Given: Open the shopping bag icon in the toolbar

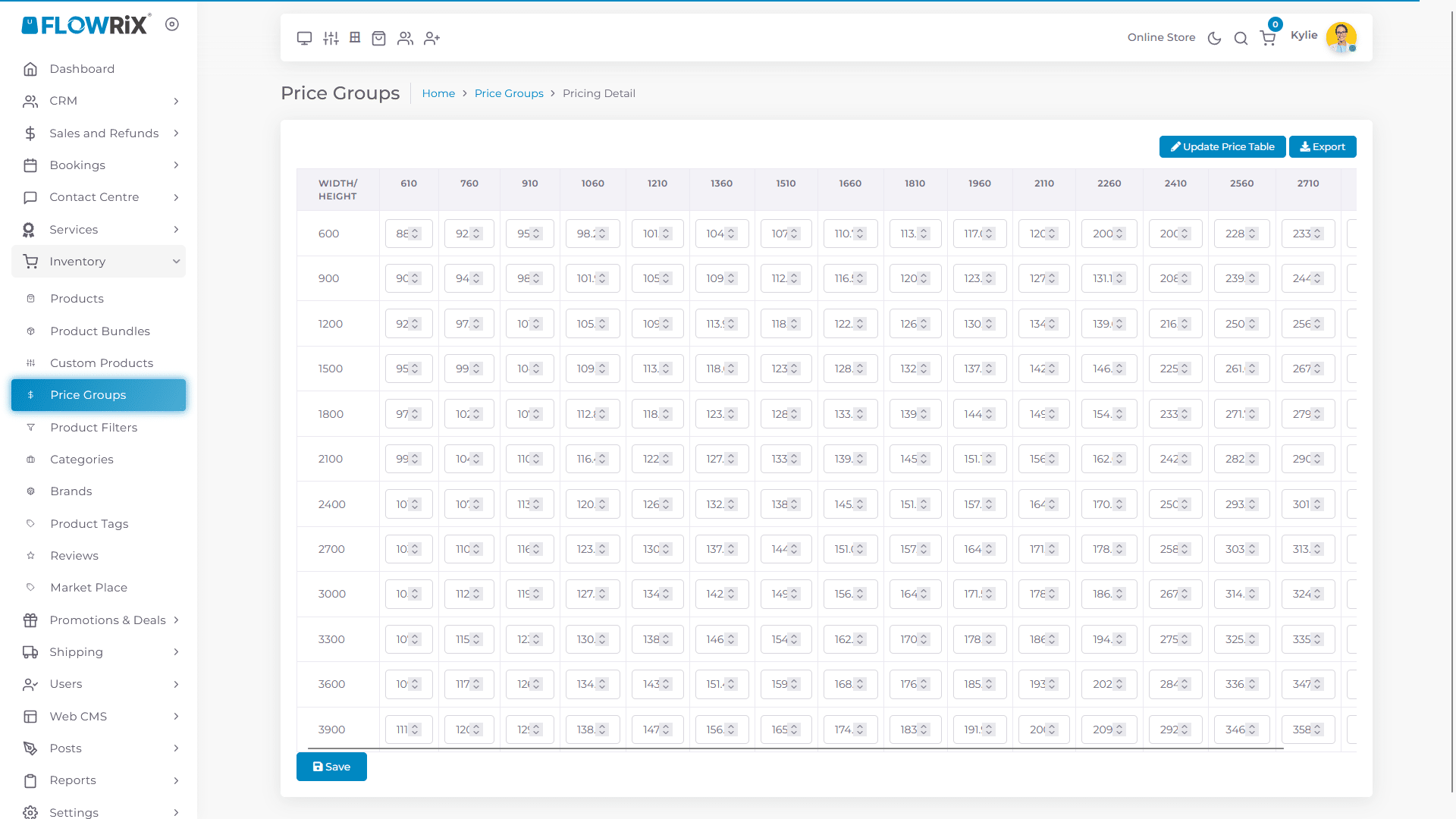Looking at the screenshot, I should tap(378, 37).
